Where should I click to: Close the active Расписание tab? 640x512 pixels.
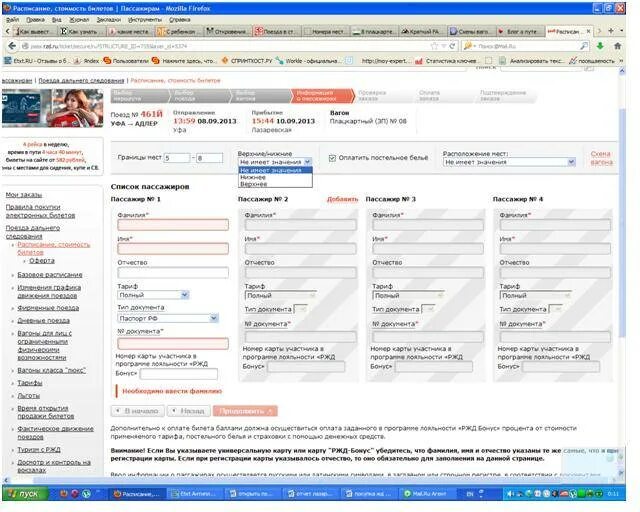(588, 31)
